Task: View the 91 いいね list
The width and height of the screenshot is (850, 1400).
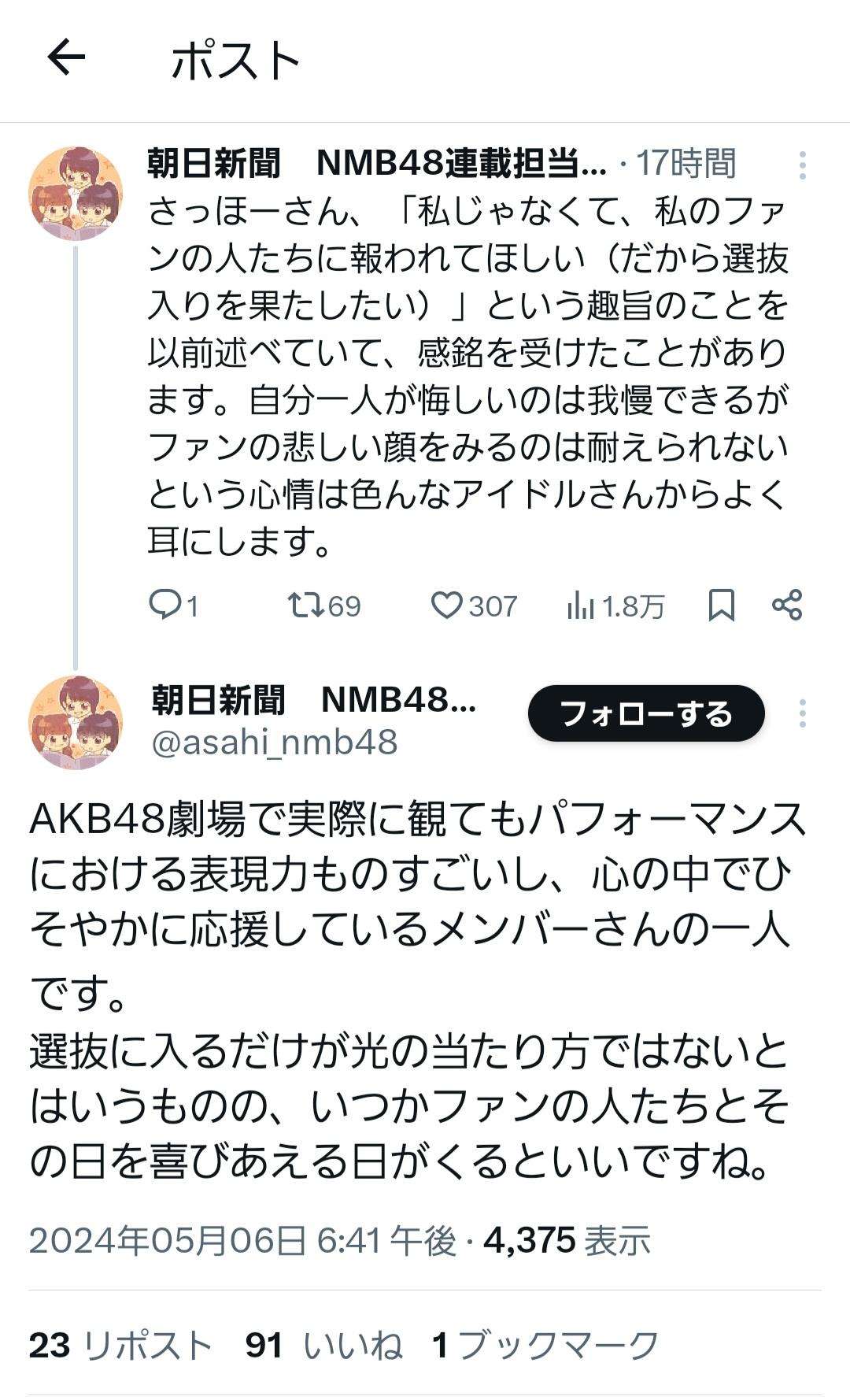Action: tap(323, 1345)
